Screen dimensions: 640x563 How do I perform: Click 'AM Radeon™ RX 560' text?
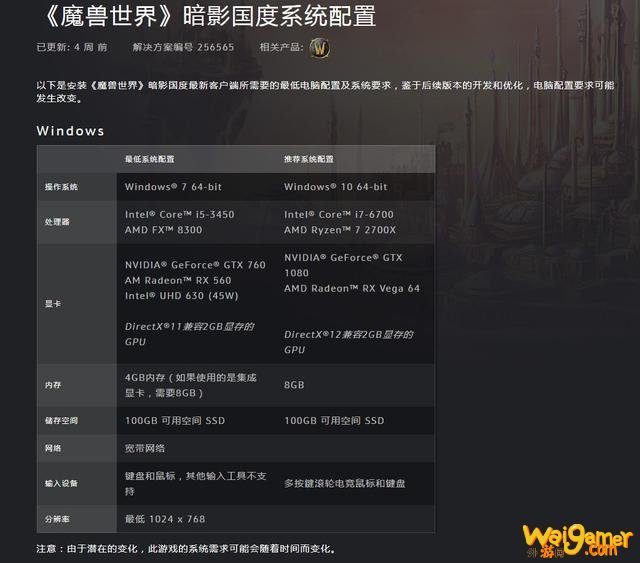tap(178, 280)
